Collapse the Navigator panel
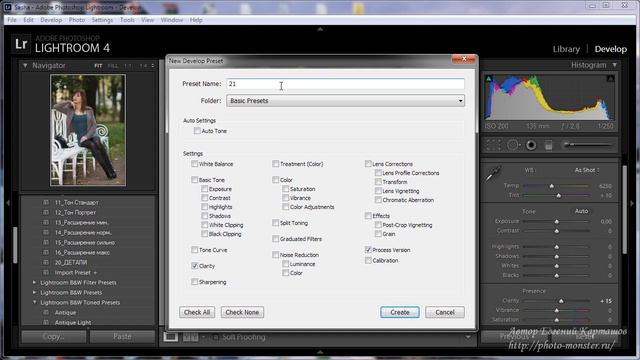The height and width of the screenshot is (360, 640). pos(25,65)
